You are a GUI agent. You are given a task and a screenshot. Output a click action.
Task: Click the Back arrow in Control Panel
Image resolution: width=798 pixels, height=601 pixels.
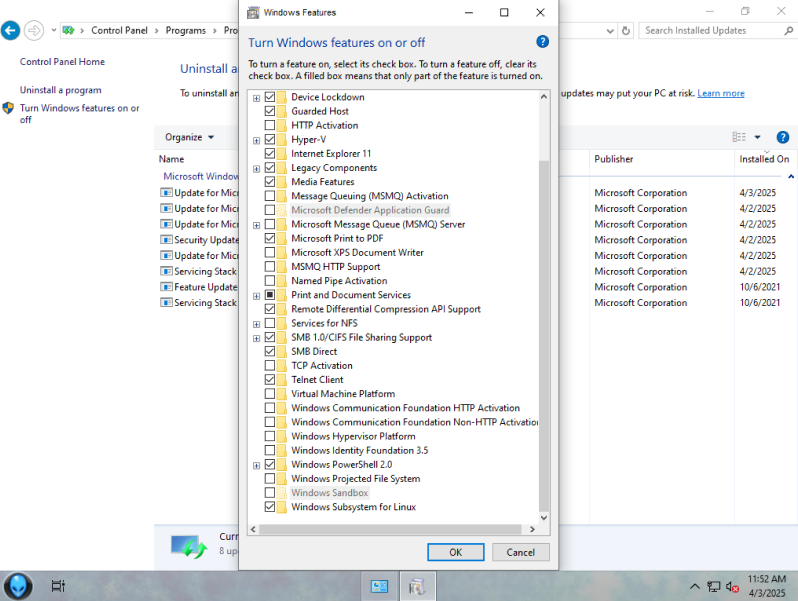10,31
